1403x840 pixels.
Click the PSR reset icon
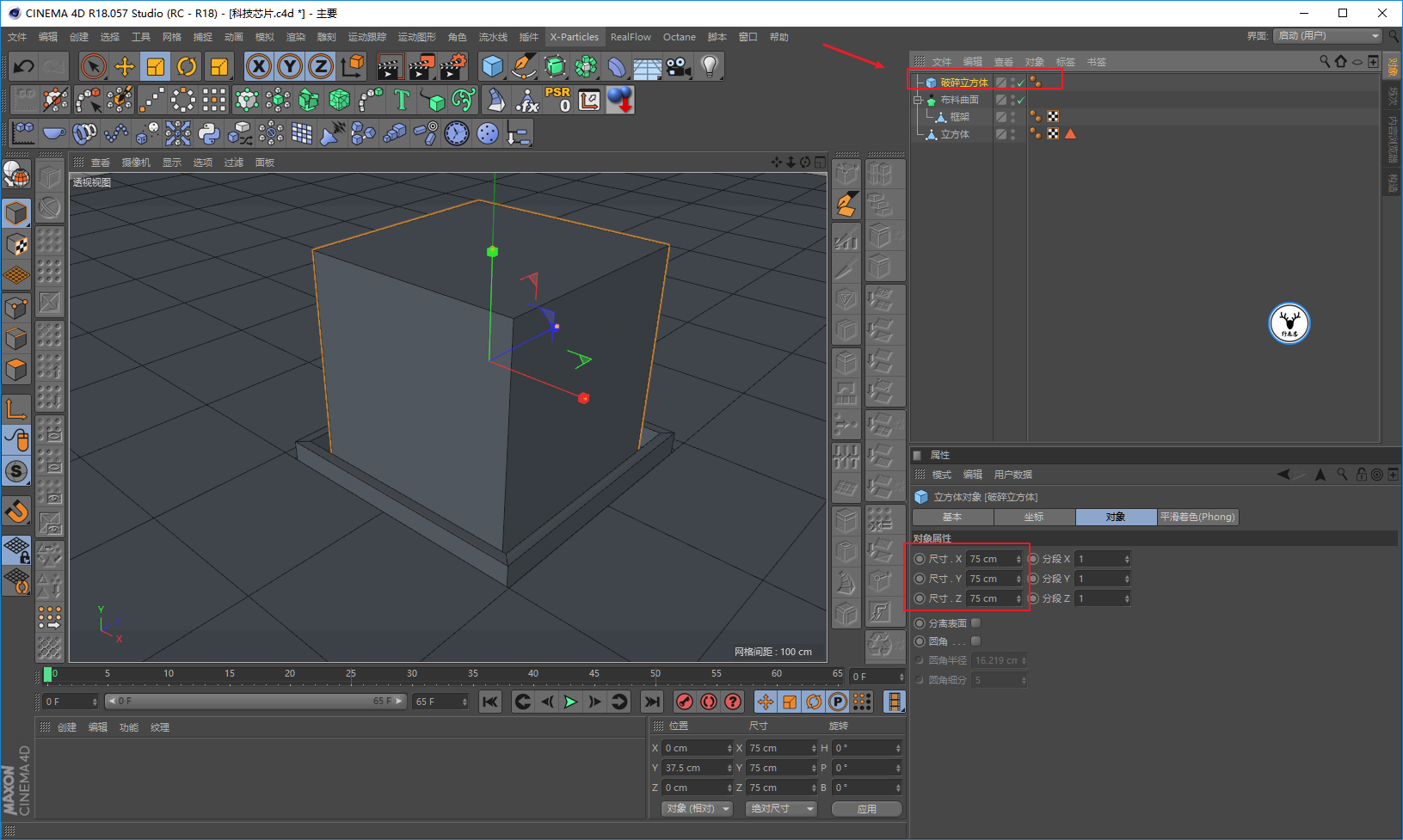[x=557, y=100]
